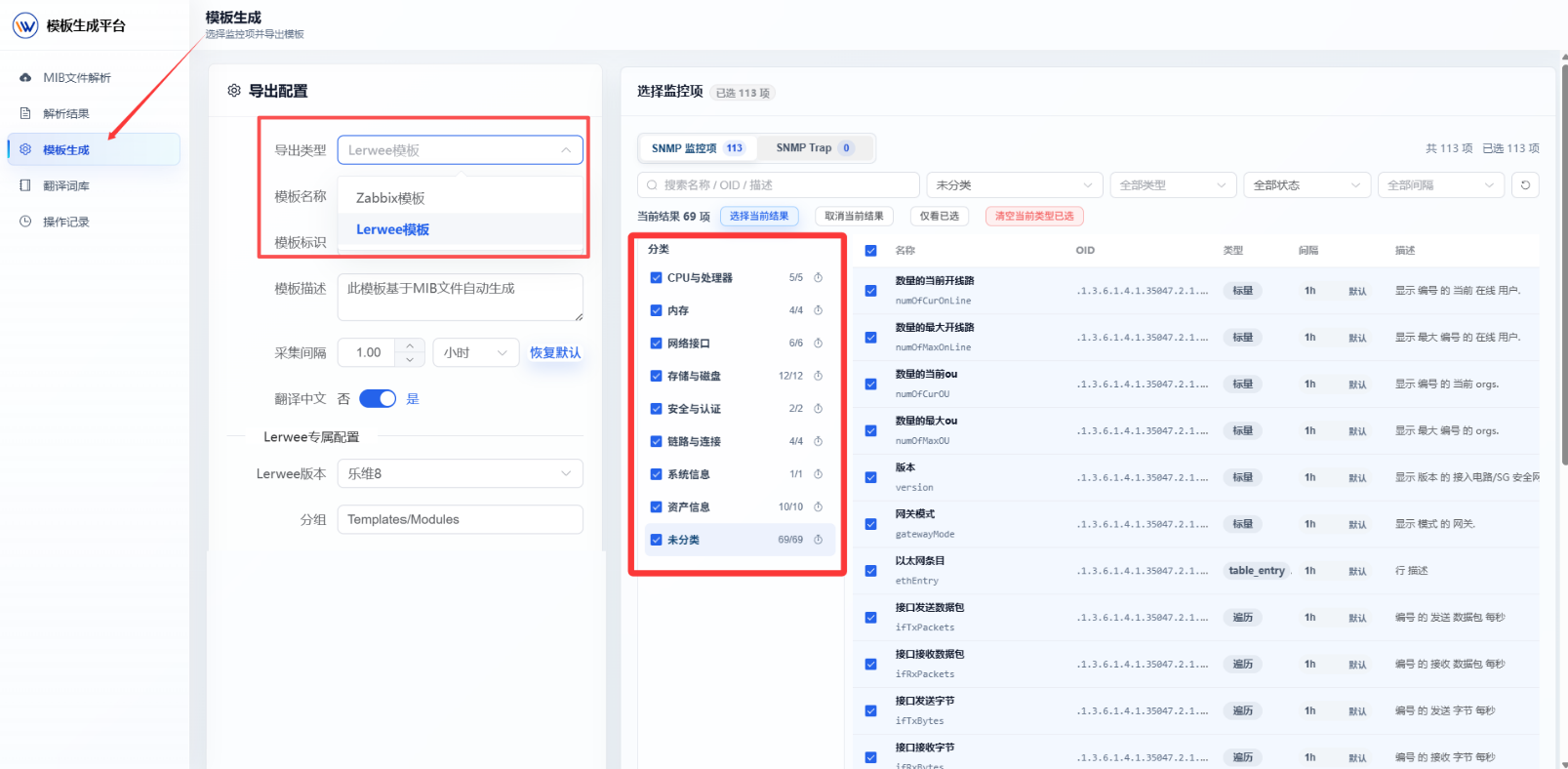Screen dimensions: 1568x769
Task: Click the clock icon in CPU与处理器 row
Action: tap(818, 277)
